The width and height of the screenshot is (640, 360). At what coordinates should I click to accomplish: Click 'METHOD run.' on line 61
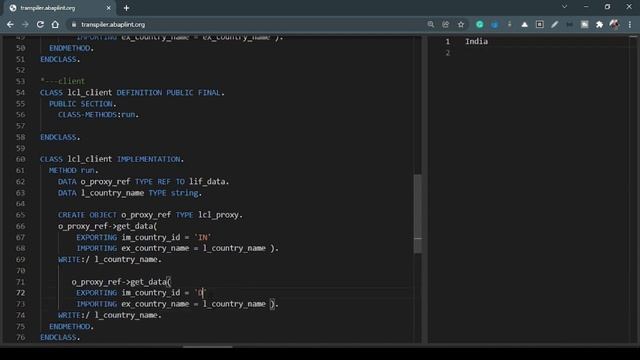[x=73, y=170]
